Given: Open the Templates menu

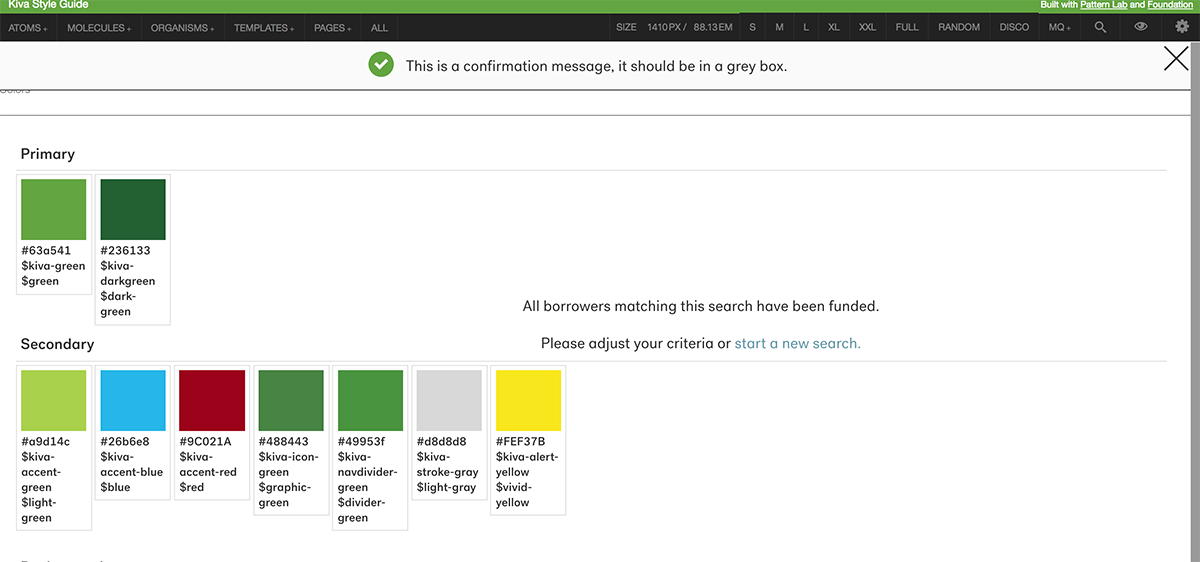Looking at the screenshot, I should pyautogui.click(x=264, y=28).
